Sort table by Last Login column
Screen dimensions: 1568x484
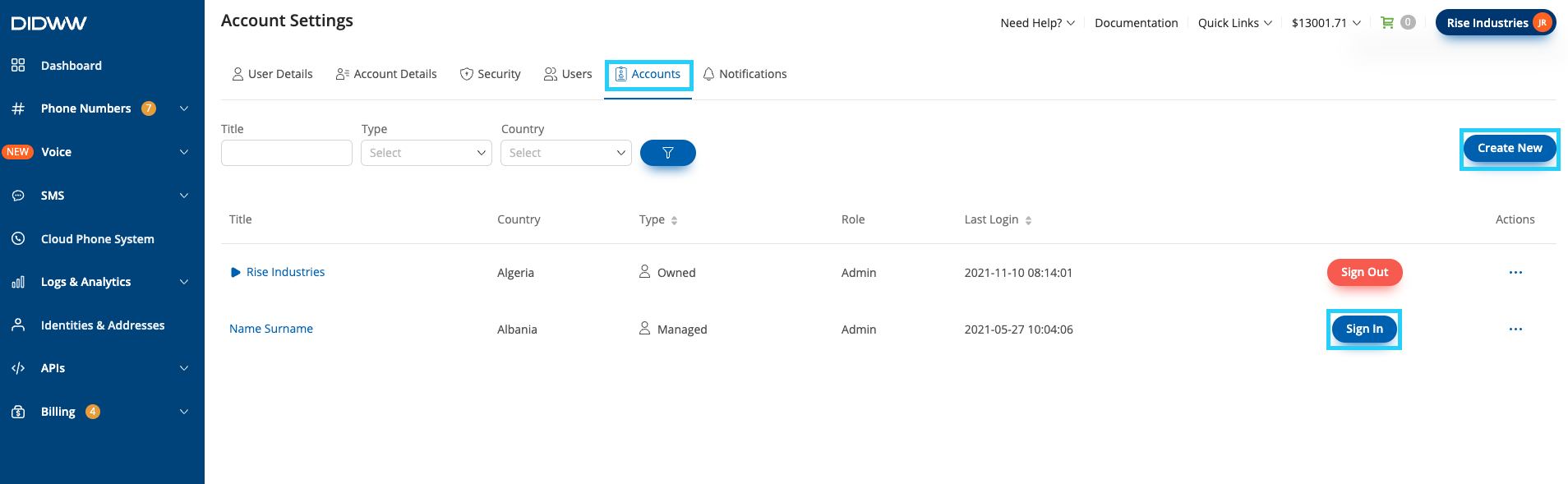pyautogui.click(x=1028, y=220)
